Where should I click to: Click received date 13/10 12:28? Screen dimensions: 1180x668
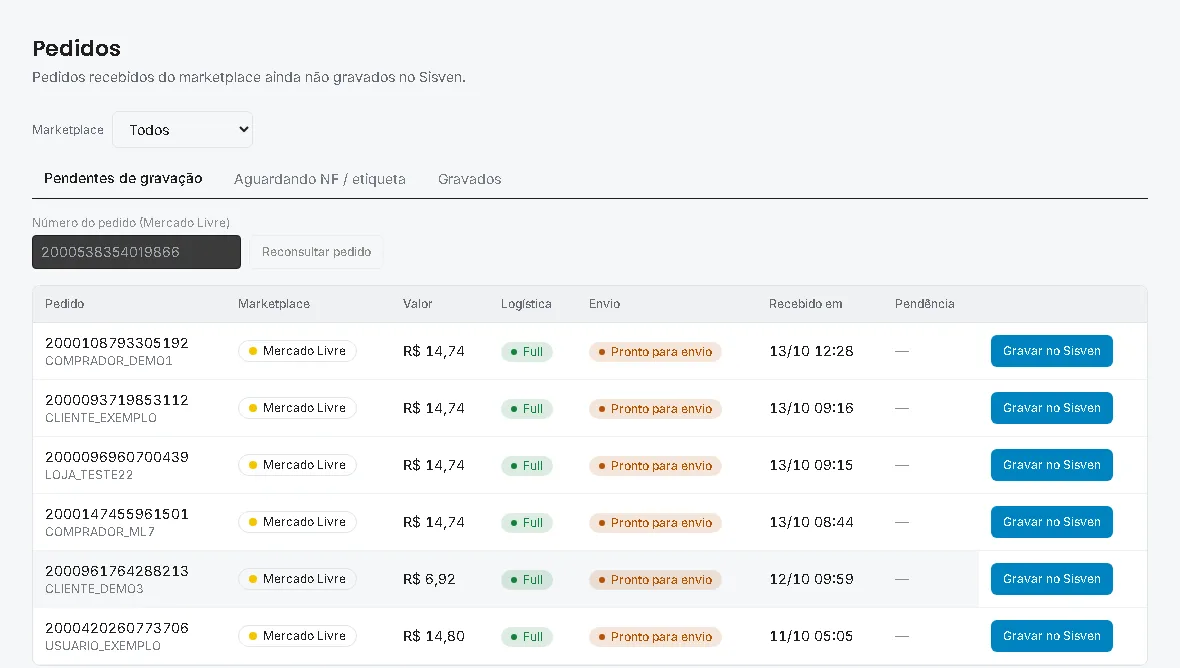811,351
